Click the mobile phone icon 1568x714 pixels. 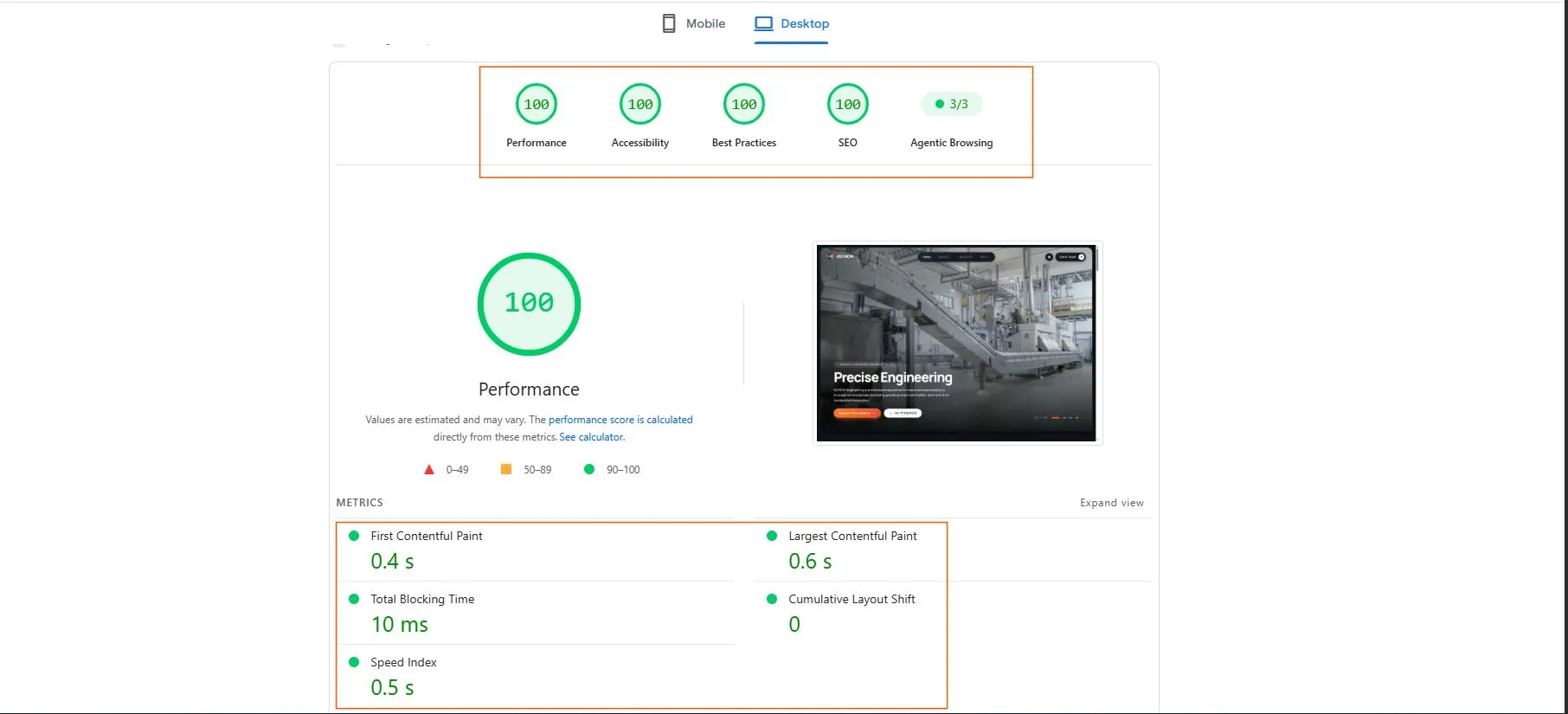point(669,23)
